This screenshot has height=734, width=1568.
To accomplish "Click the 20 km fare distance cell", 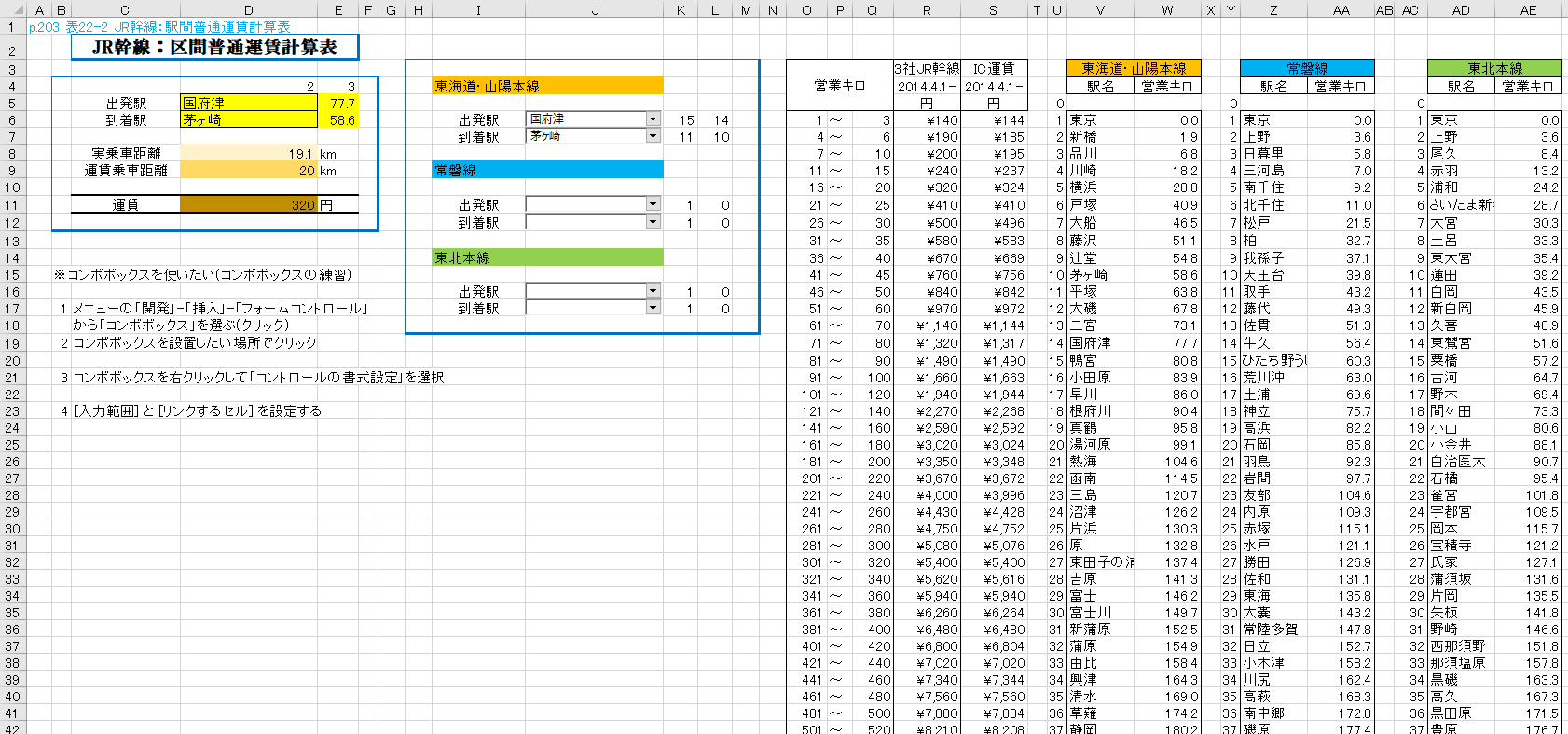I will [x=249, y=171].
